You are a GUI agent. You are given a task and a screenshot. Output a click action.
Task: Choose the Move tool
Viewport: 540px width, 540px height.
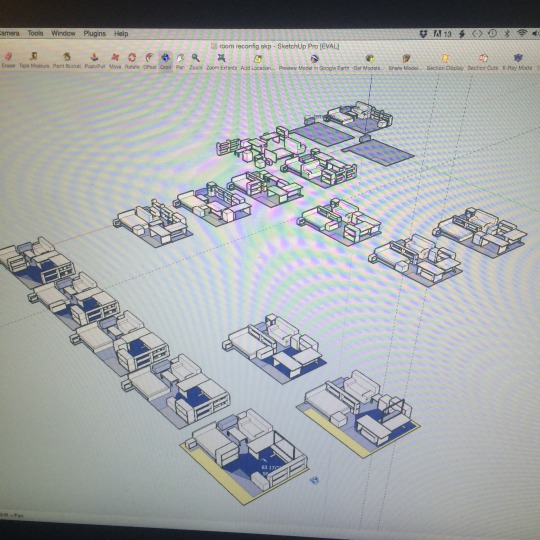pyautogui.click(x=115, y=61)
